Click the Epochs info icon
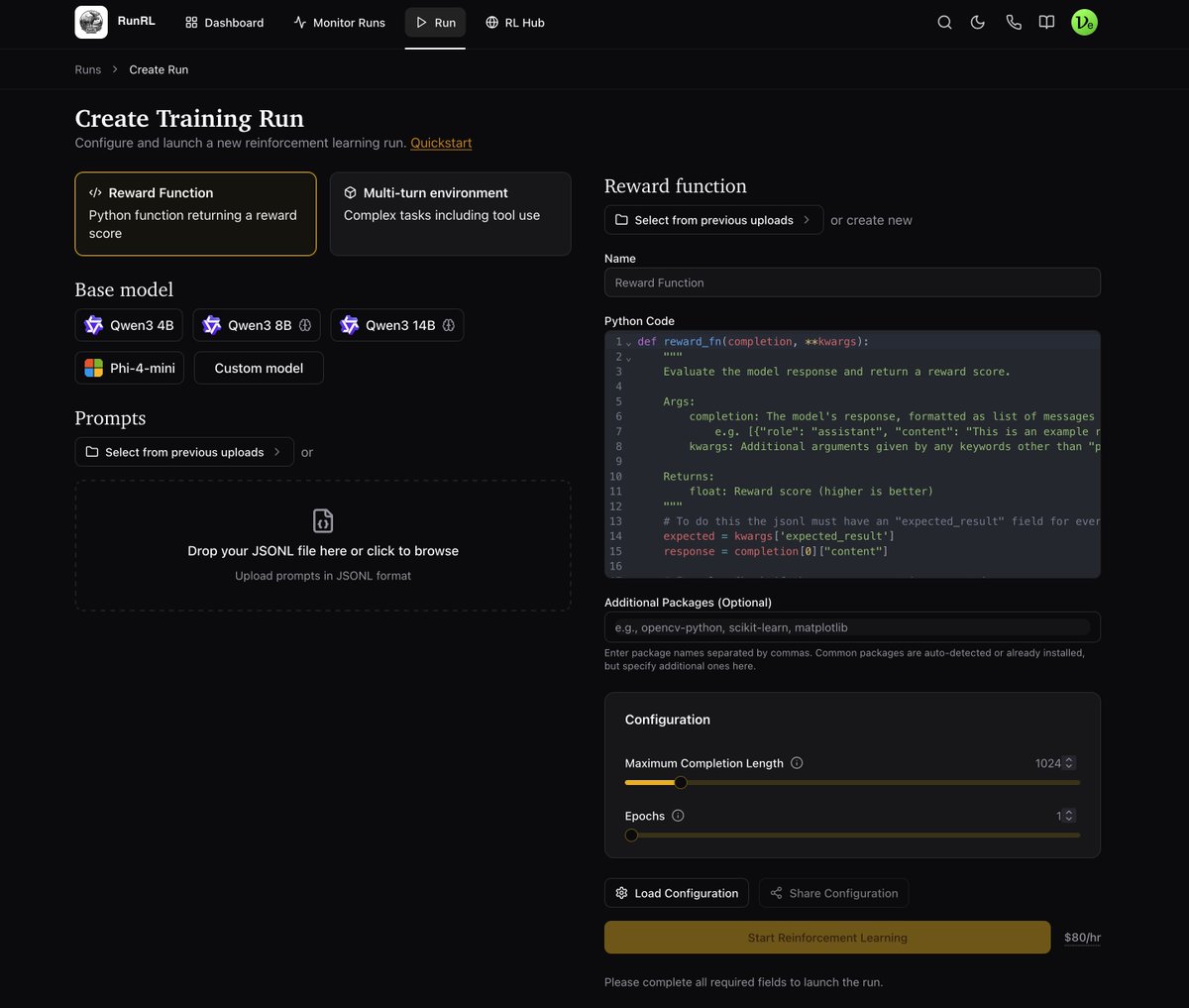The width and height of the screenshot is (1189, 1008). pyautogui.click(x=678, y=816)
